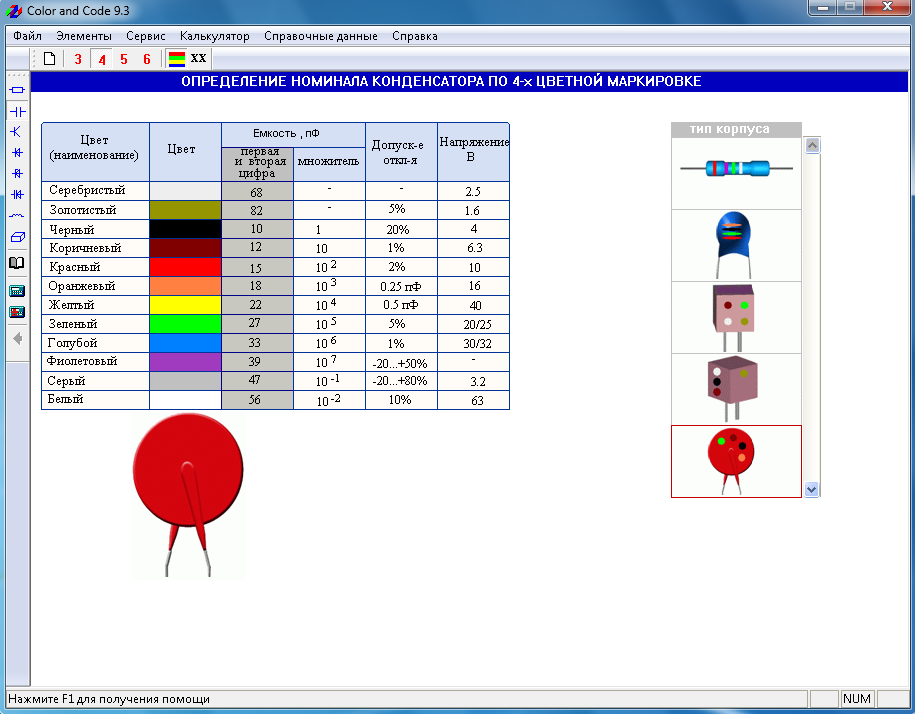Pick the green color swatch

(x=185, y=324)
